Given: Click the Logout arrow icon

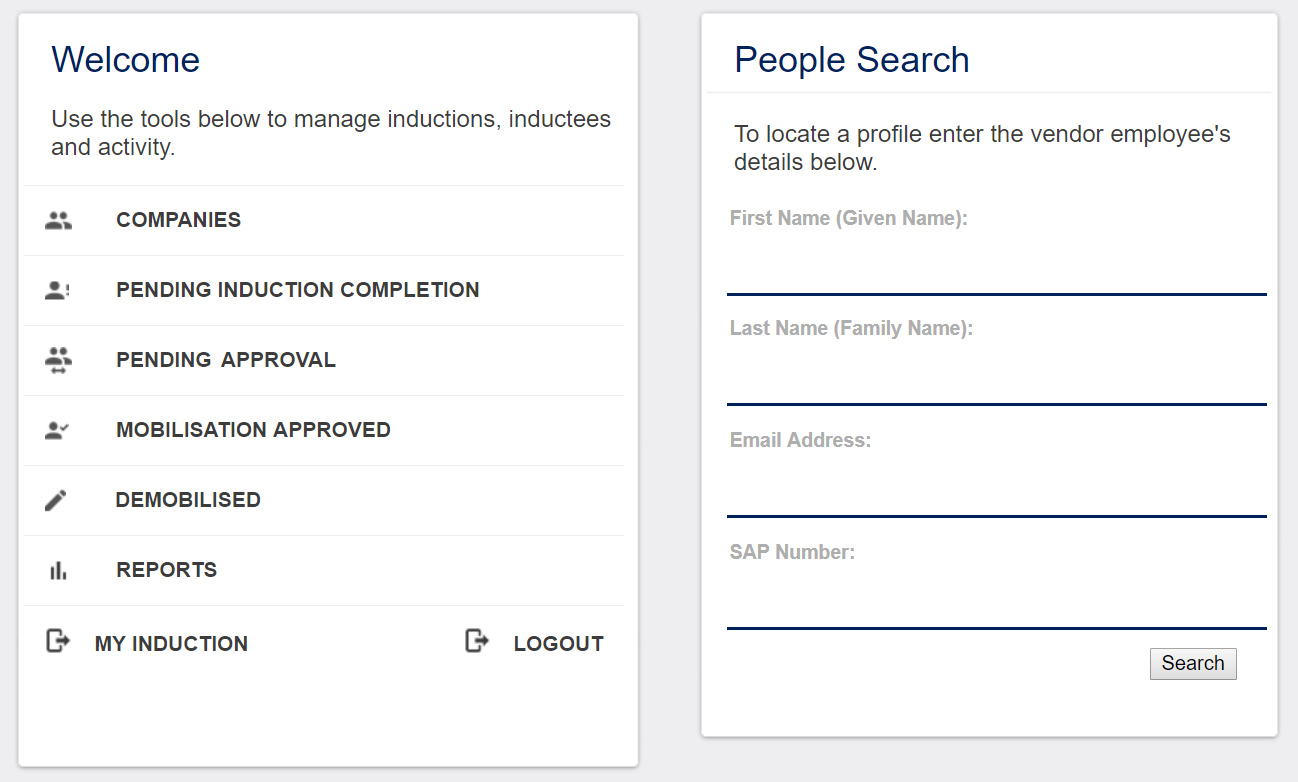Looking at the screenshot, I should [x=478, y=641].
